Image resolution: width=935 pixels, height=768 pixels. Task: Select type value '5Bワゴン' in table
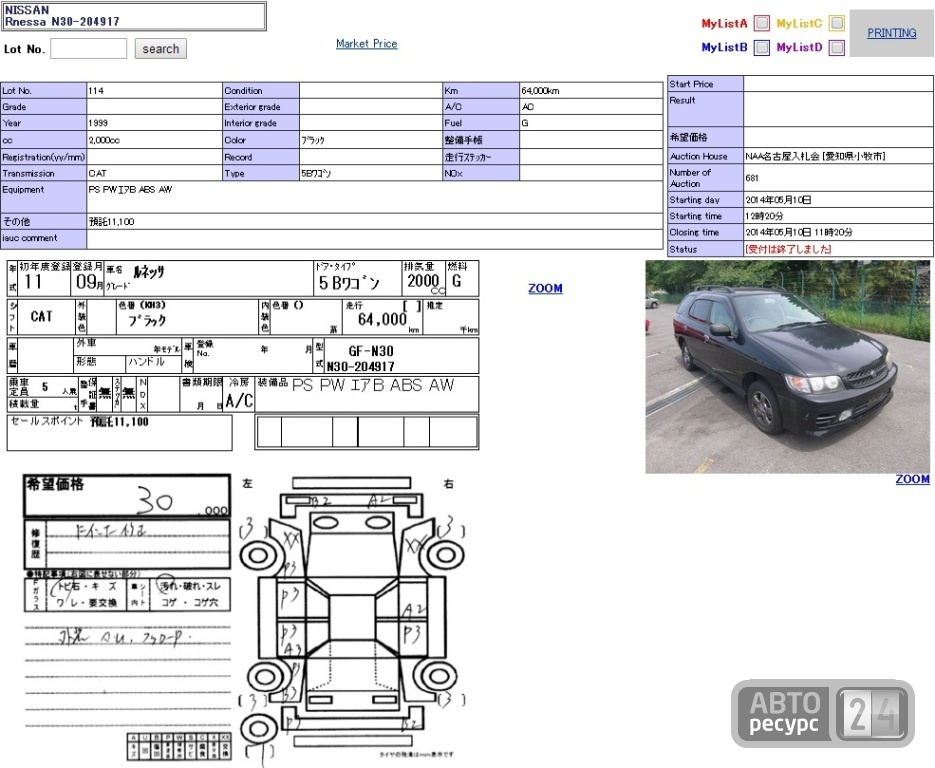pyautogui.click(x=316, y=174)
